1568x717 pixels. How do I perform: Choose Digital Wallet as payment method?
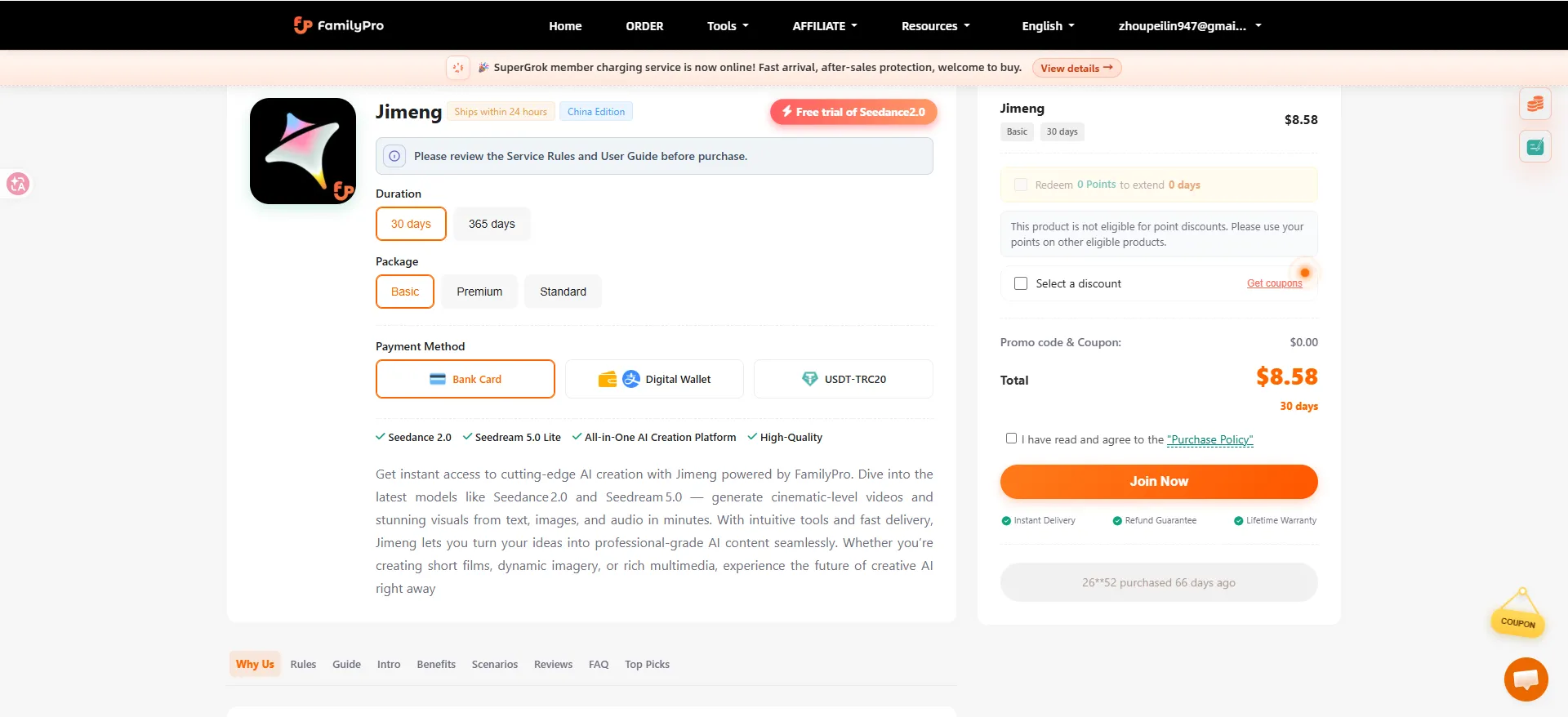tap(654, 379)
